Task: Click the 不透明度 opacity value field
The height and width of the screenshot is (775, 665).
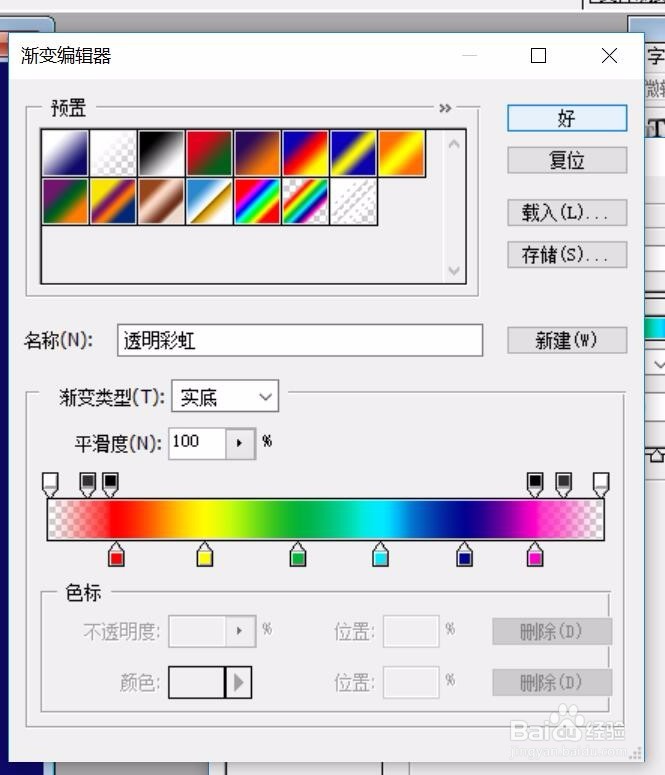Action: [197, 631]
